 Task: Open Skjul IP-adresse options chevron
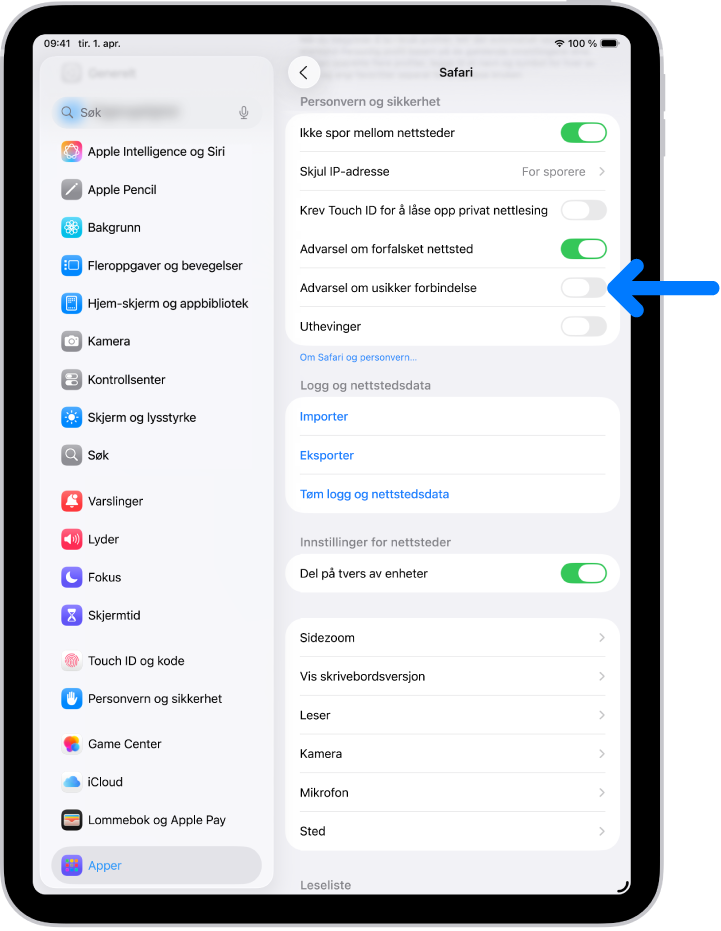tap(602, 172)
